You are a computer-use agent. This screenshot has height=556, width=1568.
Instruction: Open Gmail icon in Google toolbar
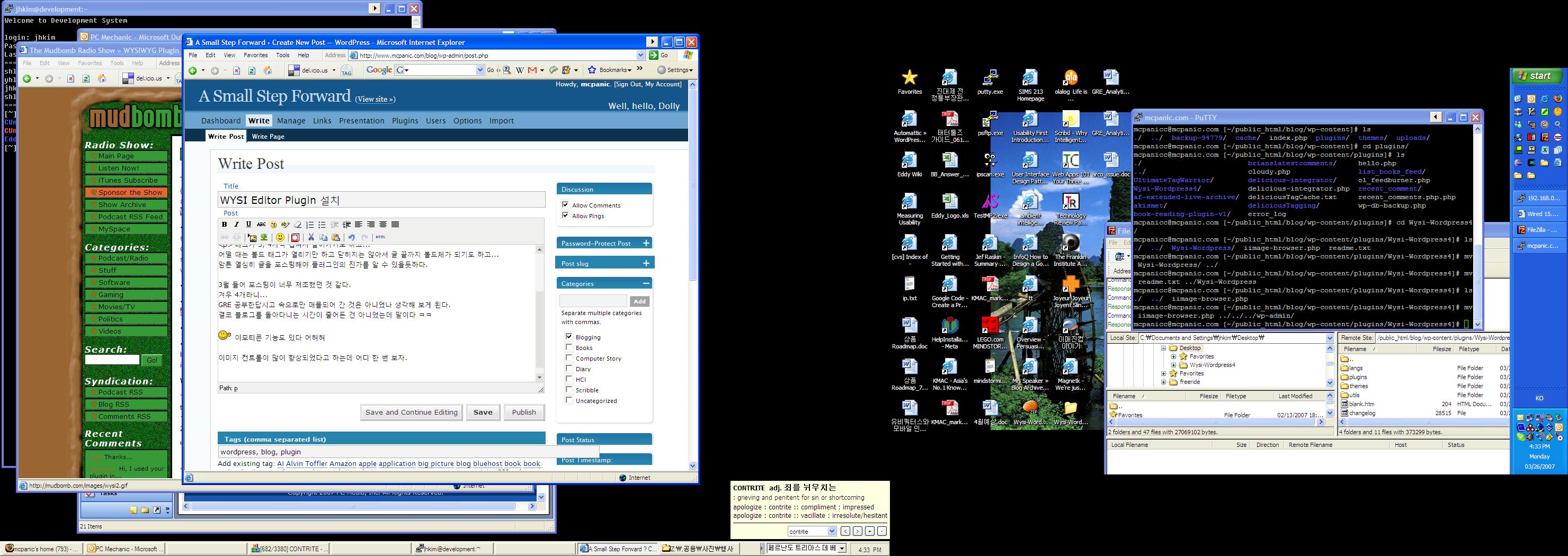point(532,70)
